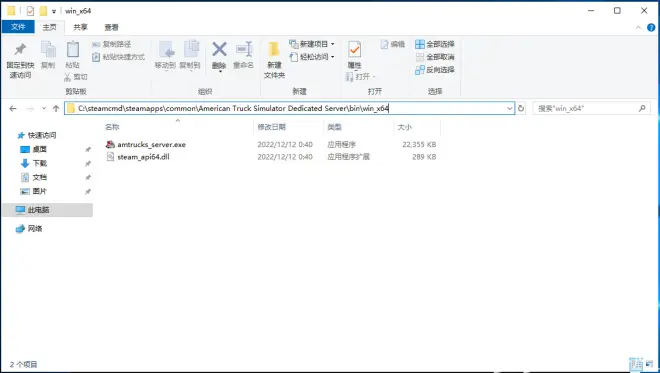This screenshot has width=660, height=373.
Task: Select the amtrucks_server.exe file
Action: [152, 144]
